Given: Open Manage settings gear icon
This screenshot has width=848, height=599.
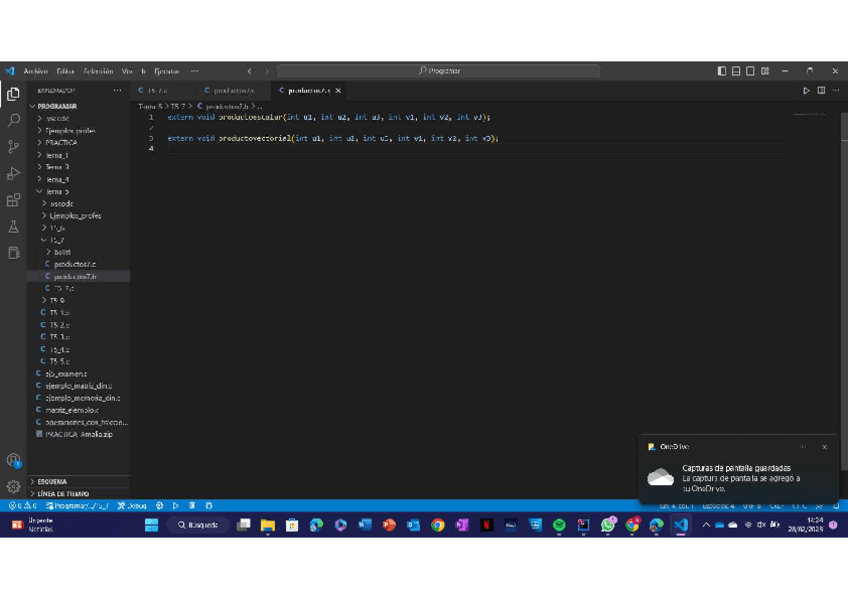Looking at the screenshot, I should click(x=13, y=487).
